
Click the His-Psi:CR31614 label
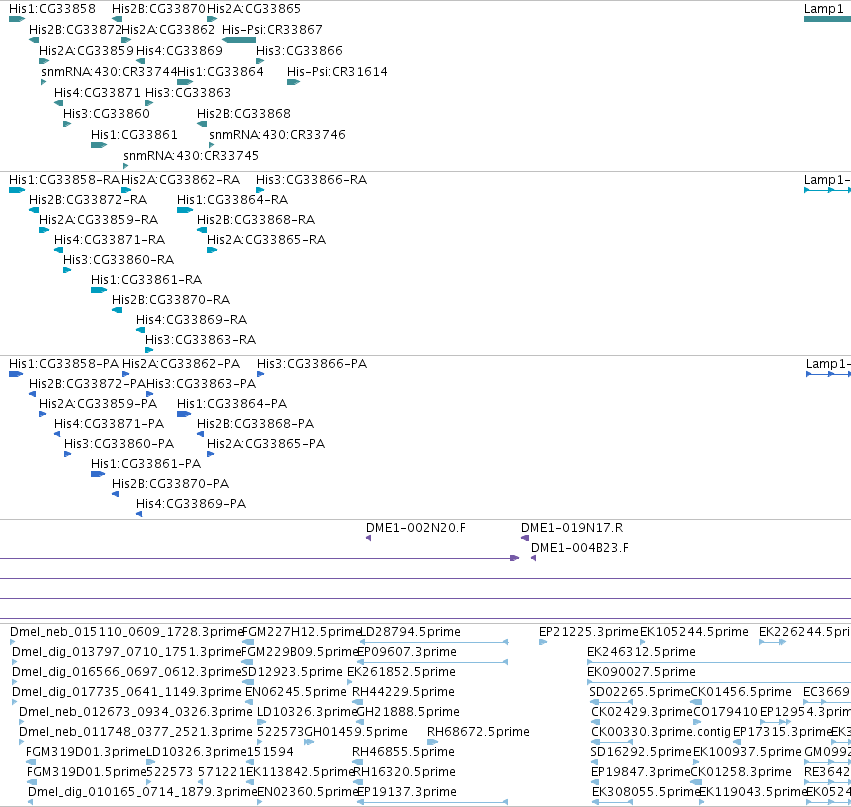(x=337, y=72)
